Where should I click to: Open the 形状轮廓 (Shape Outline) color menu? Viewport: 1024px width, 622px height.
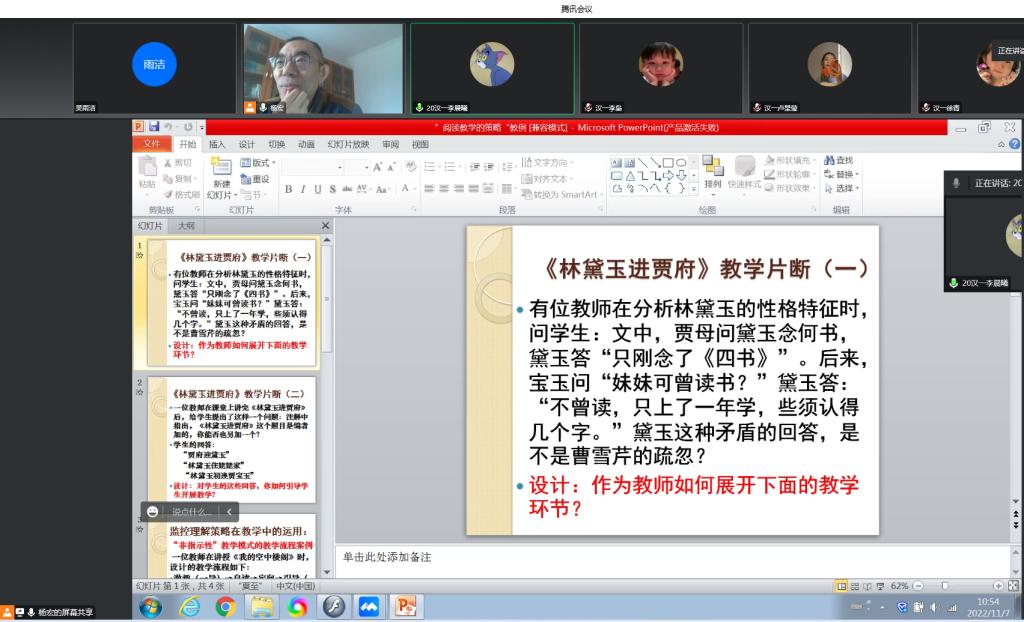[790, 174]
